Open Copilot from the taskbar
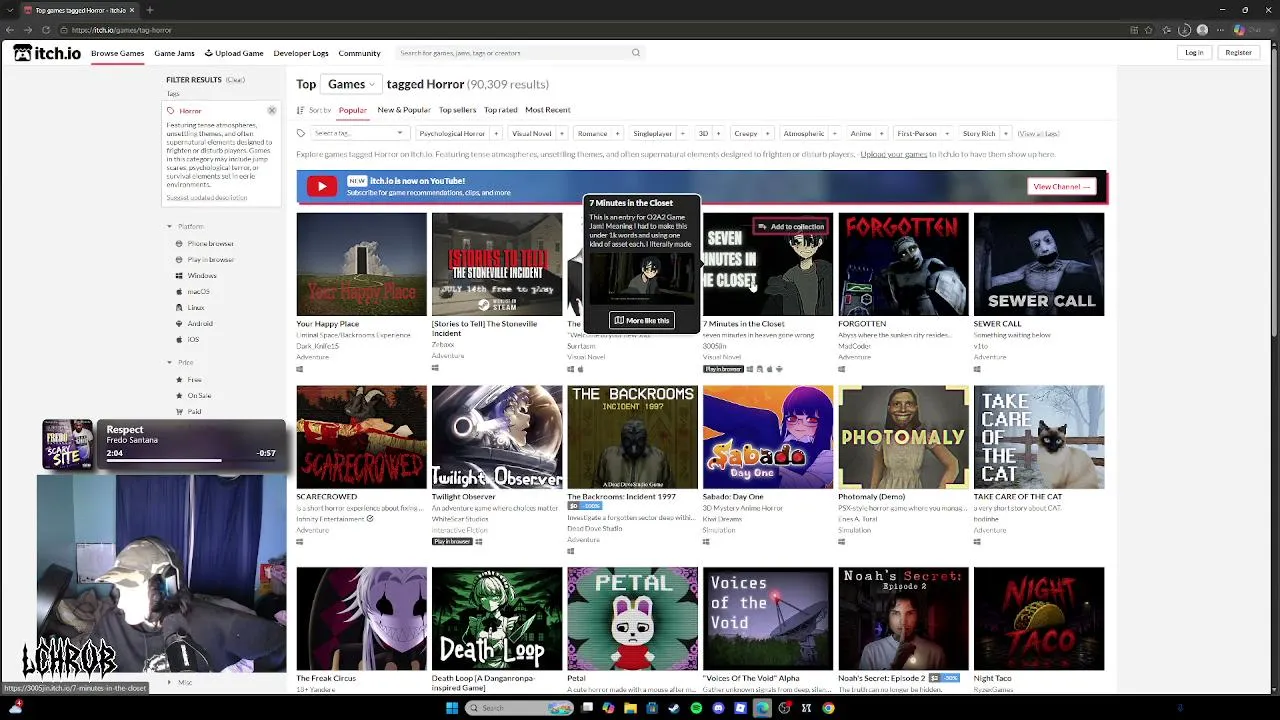The image size is (1280, 720). [608, 708]
